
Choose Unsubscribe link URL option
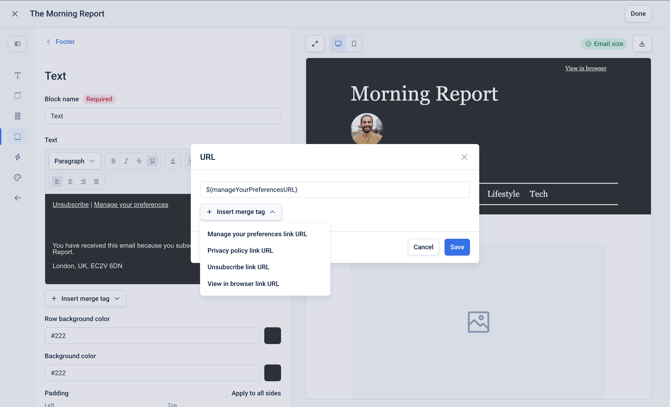tap(238, 267)
